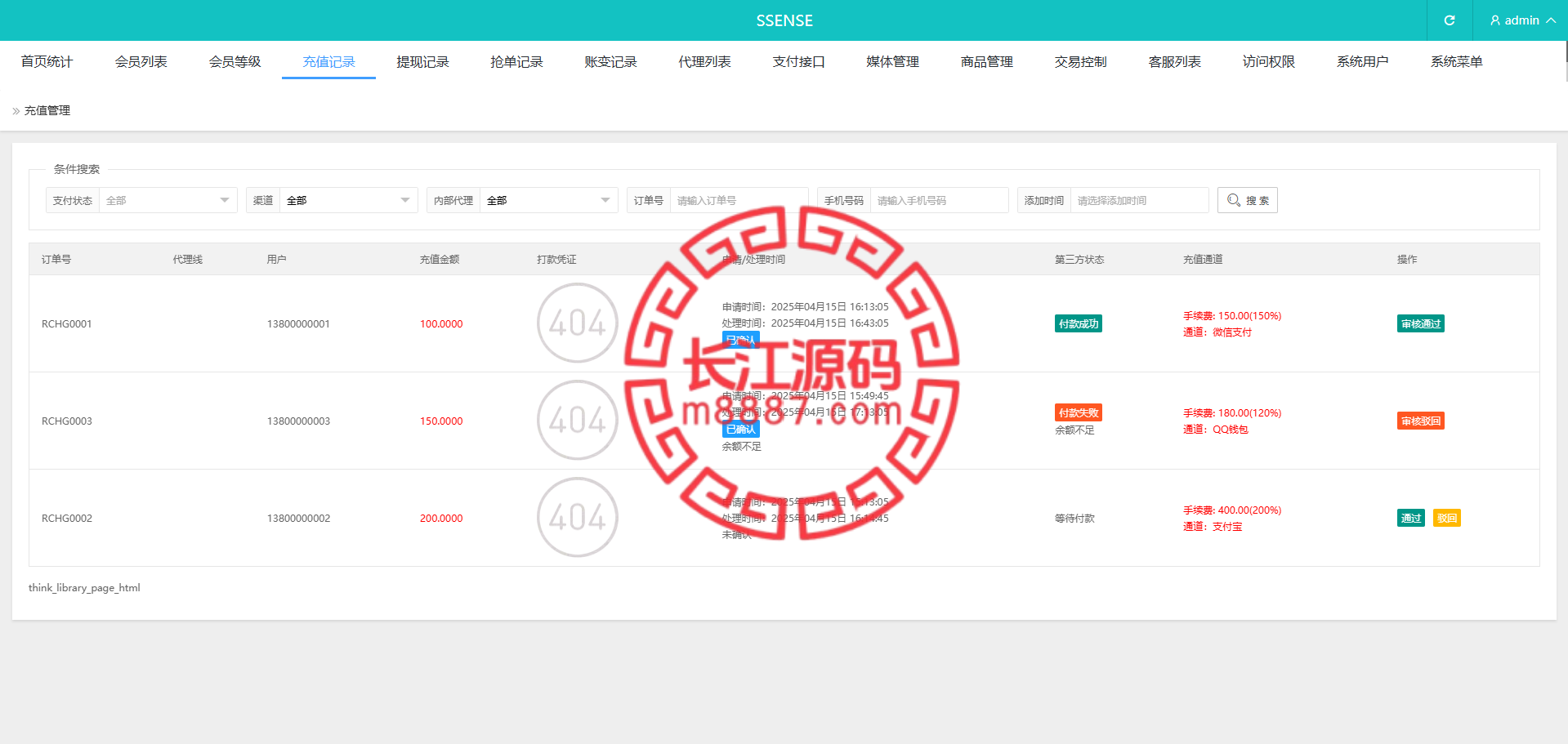Viewport: 1568px width, 744px height.
Task: Click 通道: 微信支付 text
Action: click(x=1217, y=332)
